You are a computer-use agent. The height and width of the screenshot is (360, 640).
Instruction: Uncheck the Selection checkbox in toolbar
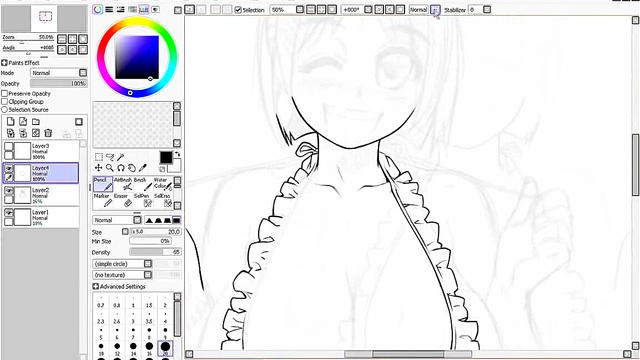pyautogui.click(x=238, y=10)
